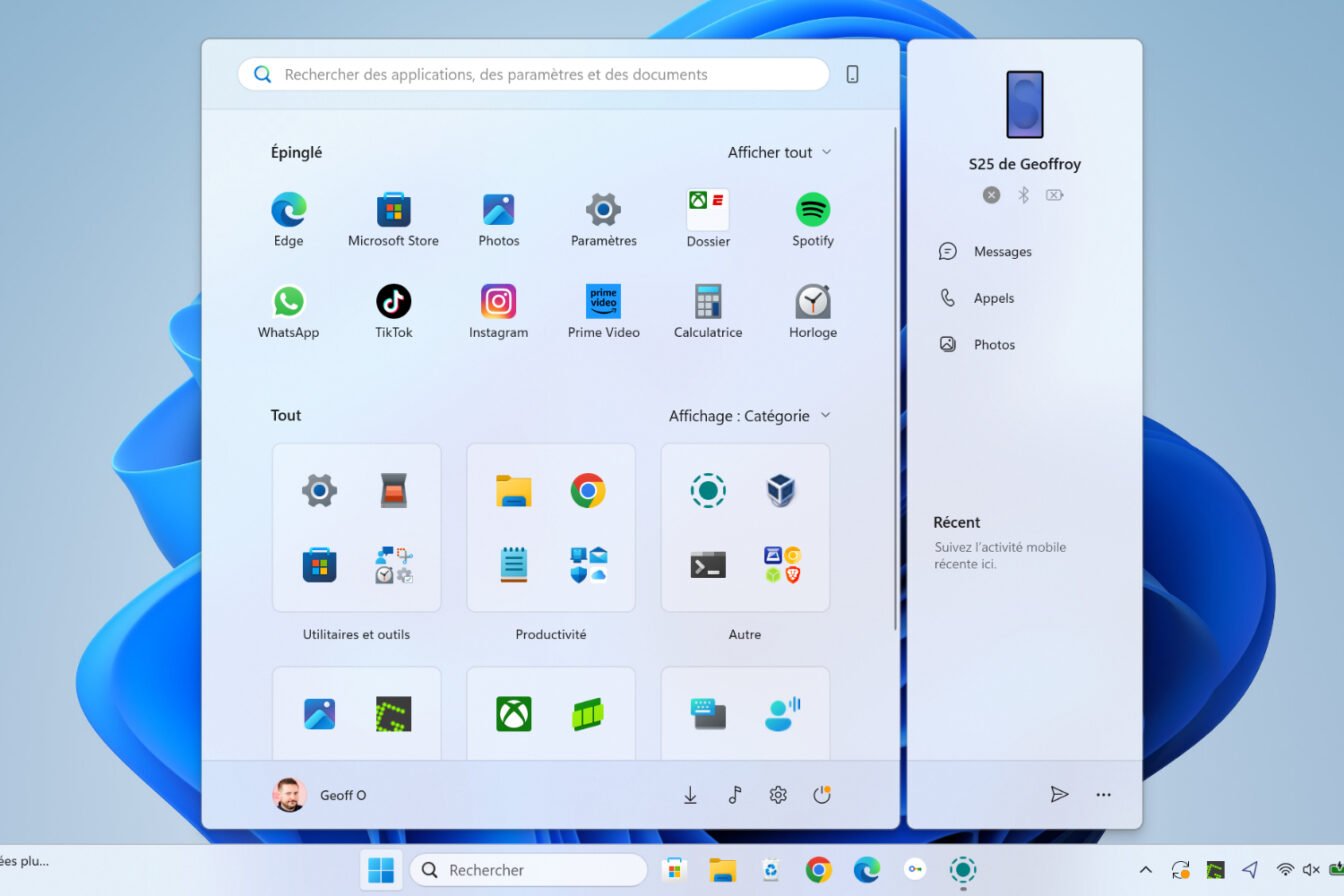Toggle Do Not Disturb on the connected phone
The image size is (1344, 896).
click(991, 195)
